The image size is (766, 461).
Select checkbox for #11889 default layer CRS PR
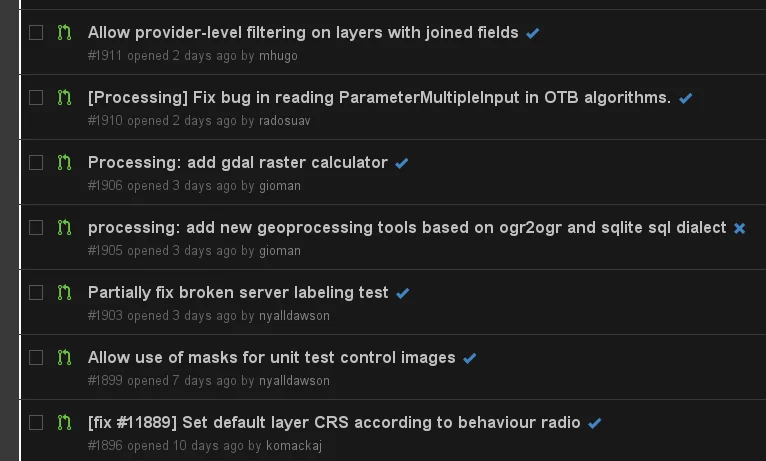(36, 422)
